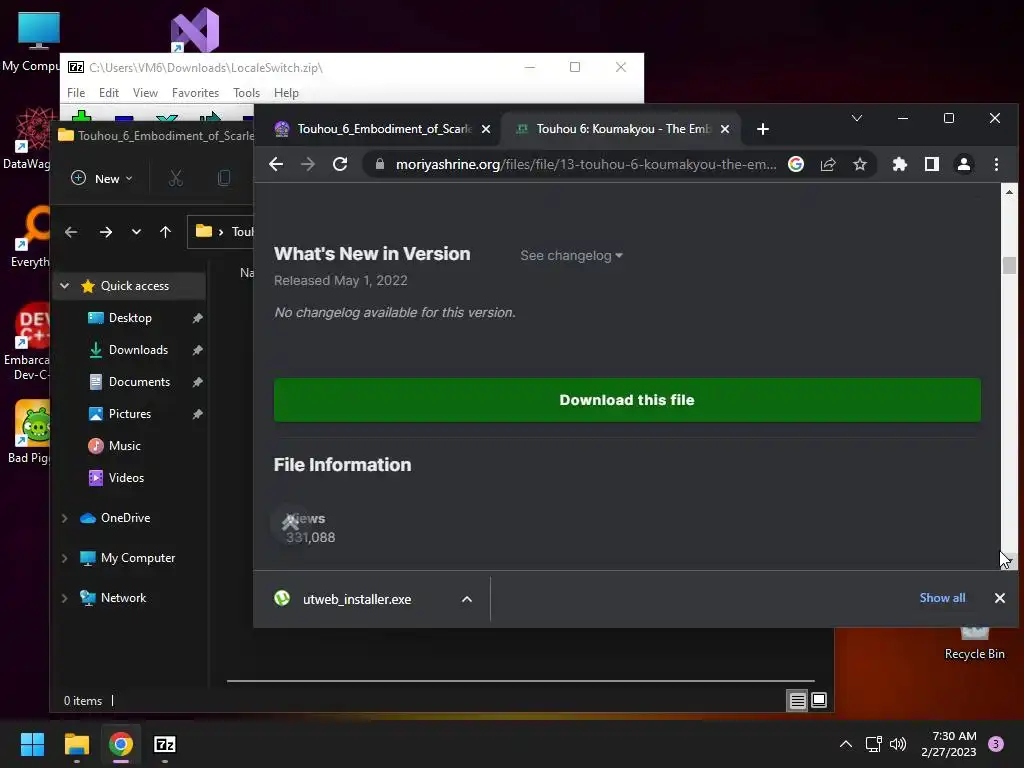Open Chrome extensions puzzle icon

click(900, 164)
